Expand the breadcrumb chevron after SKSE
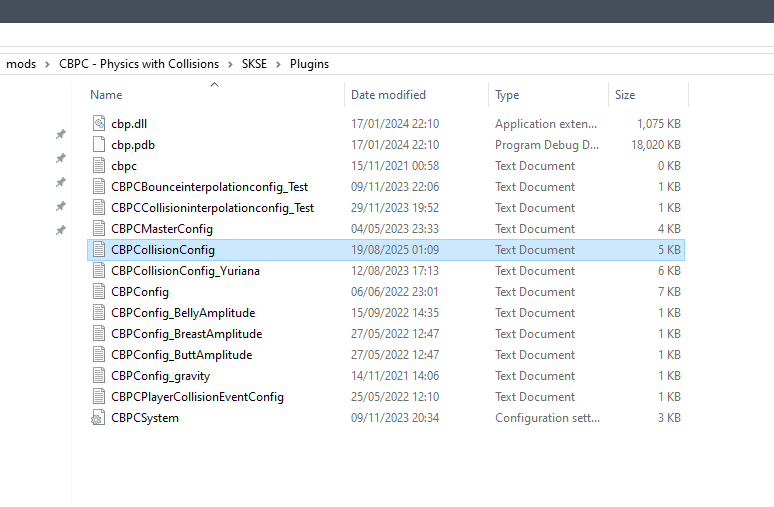The height and width of the screenshot is (507, 774). pos(278,64)
